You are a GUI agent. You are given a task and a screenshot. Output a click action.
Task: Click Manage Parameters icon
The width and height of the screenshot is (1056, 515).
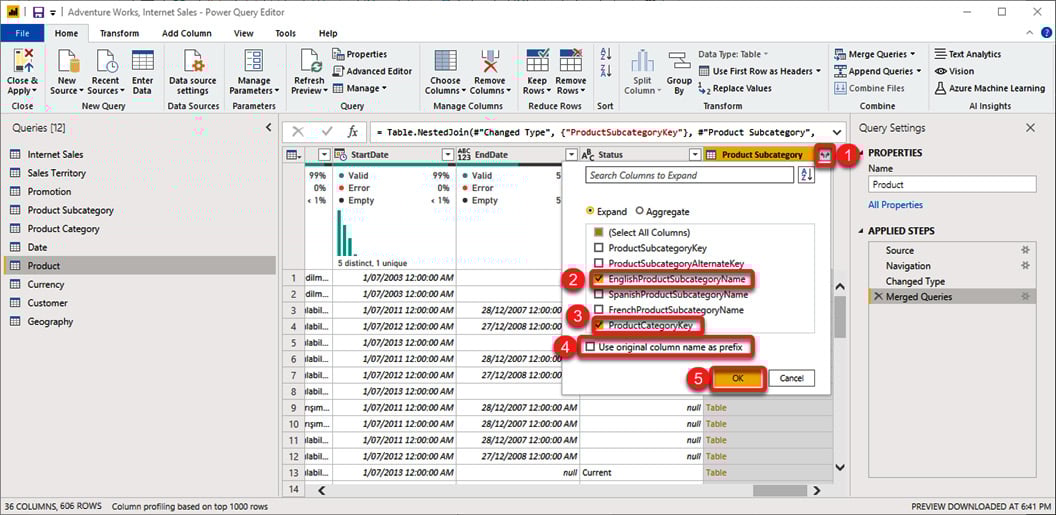254,62
